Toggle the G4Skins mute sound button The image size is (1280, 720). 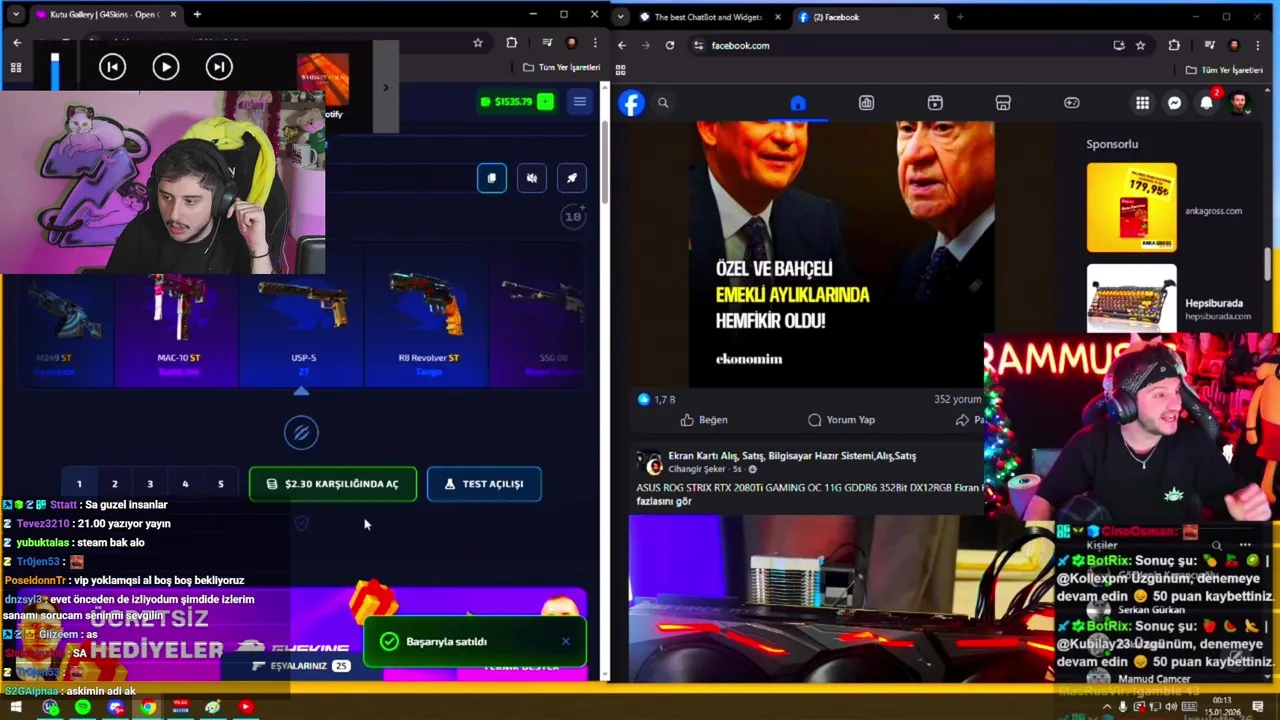(532, 178)
